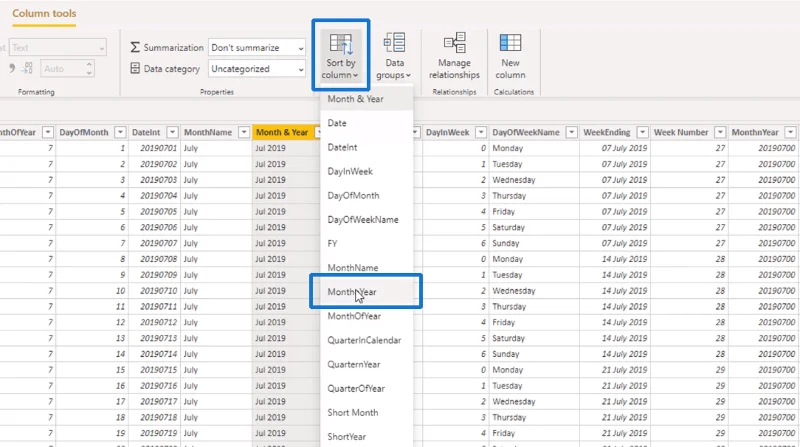Choose MonthOfYear in the sort list

click(366, 316)
